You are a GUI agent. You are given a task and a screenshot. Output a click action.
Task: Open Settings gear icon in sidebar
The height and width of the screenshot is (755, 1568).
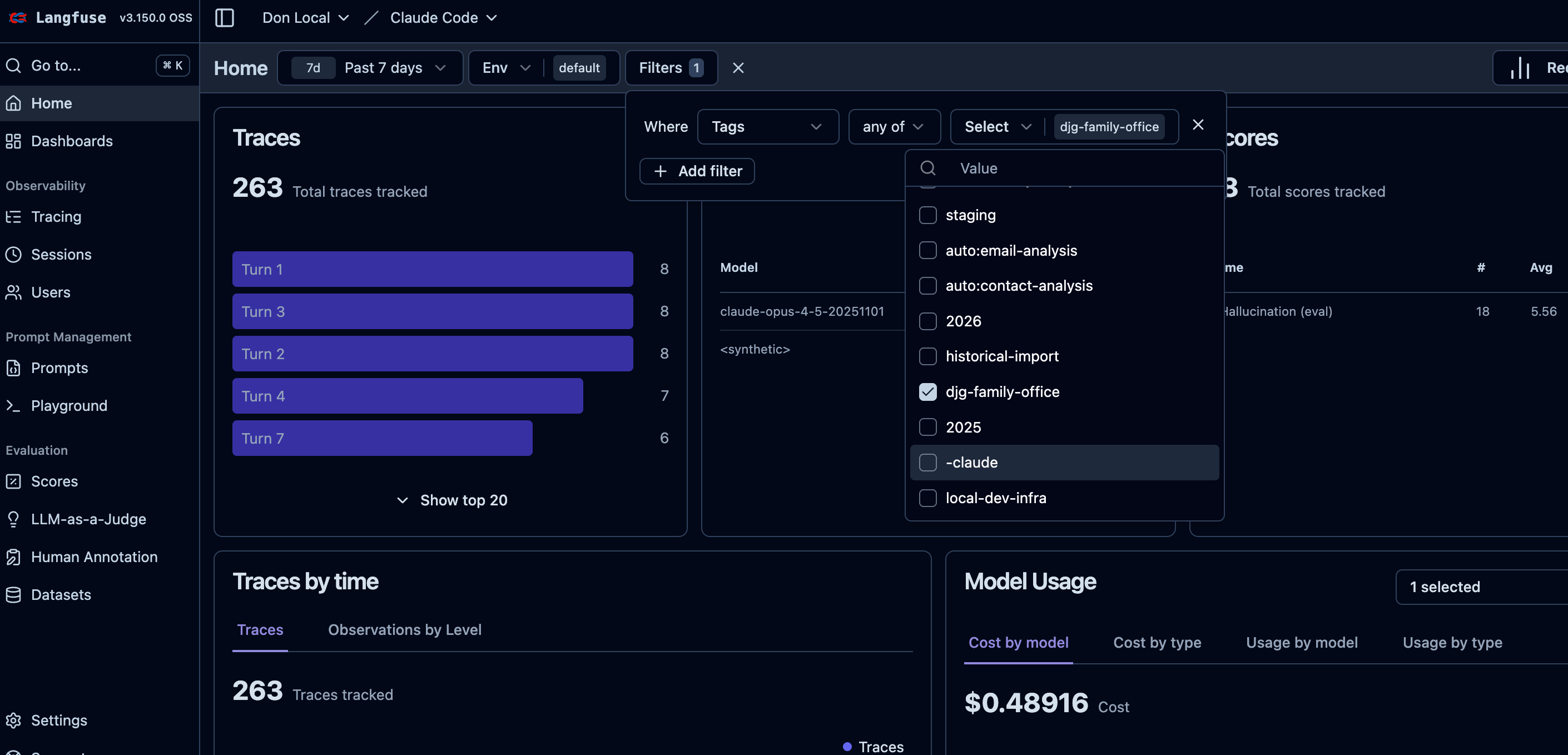13,721
